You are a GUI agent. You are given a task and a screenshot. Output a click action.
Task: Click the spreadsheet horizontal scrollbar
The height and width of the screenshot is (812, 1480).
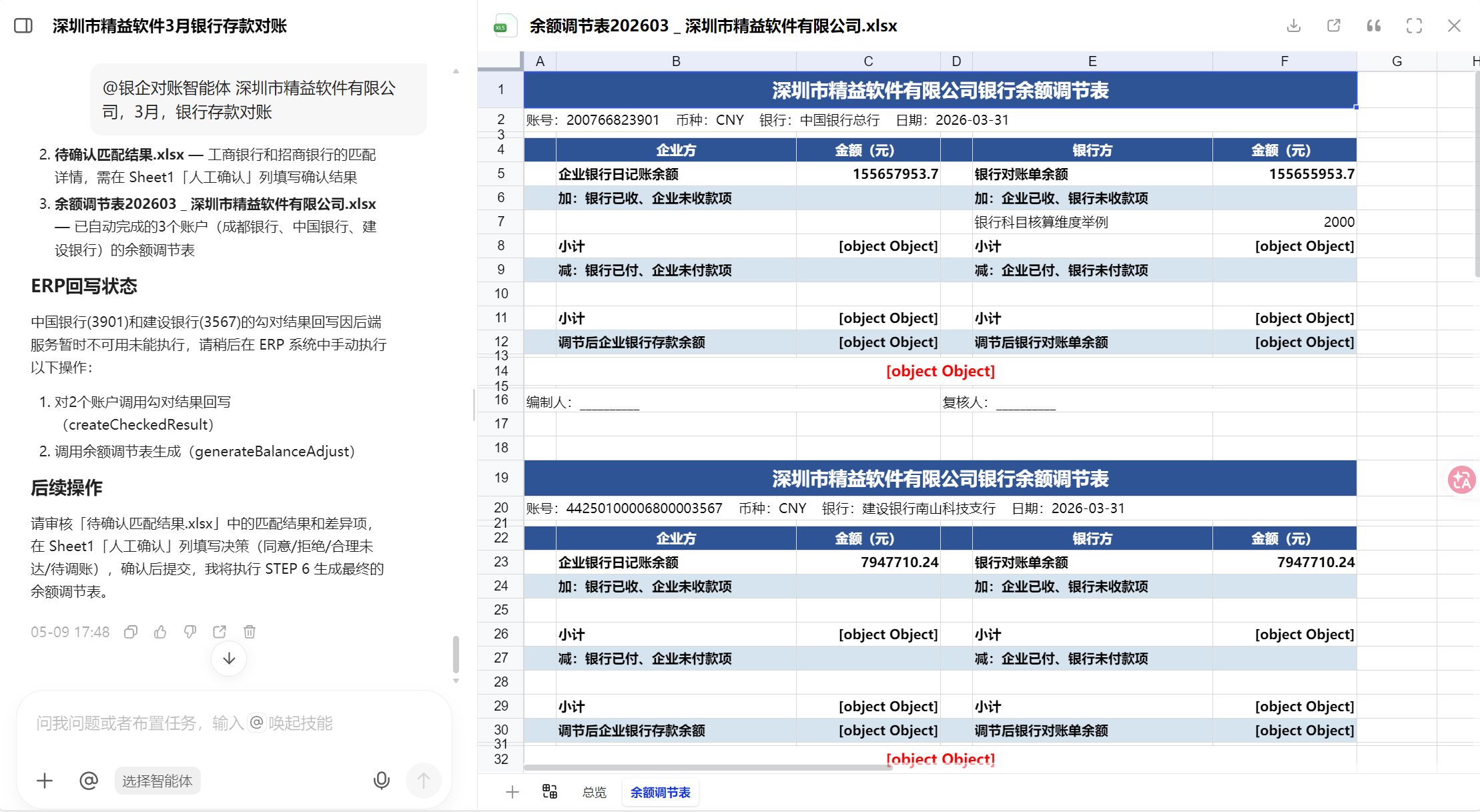(x=707, y=767)
